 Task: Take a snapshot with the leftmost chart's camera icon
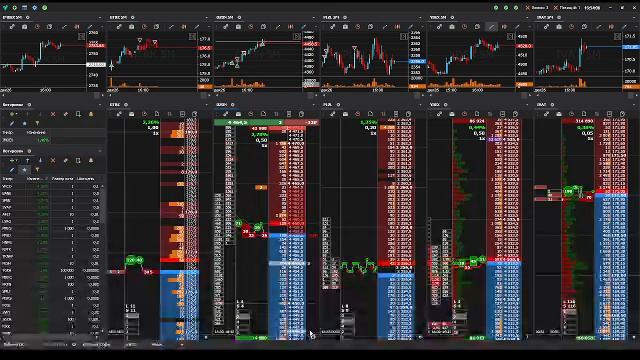24,27
